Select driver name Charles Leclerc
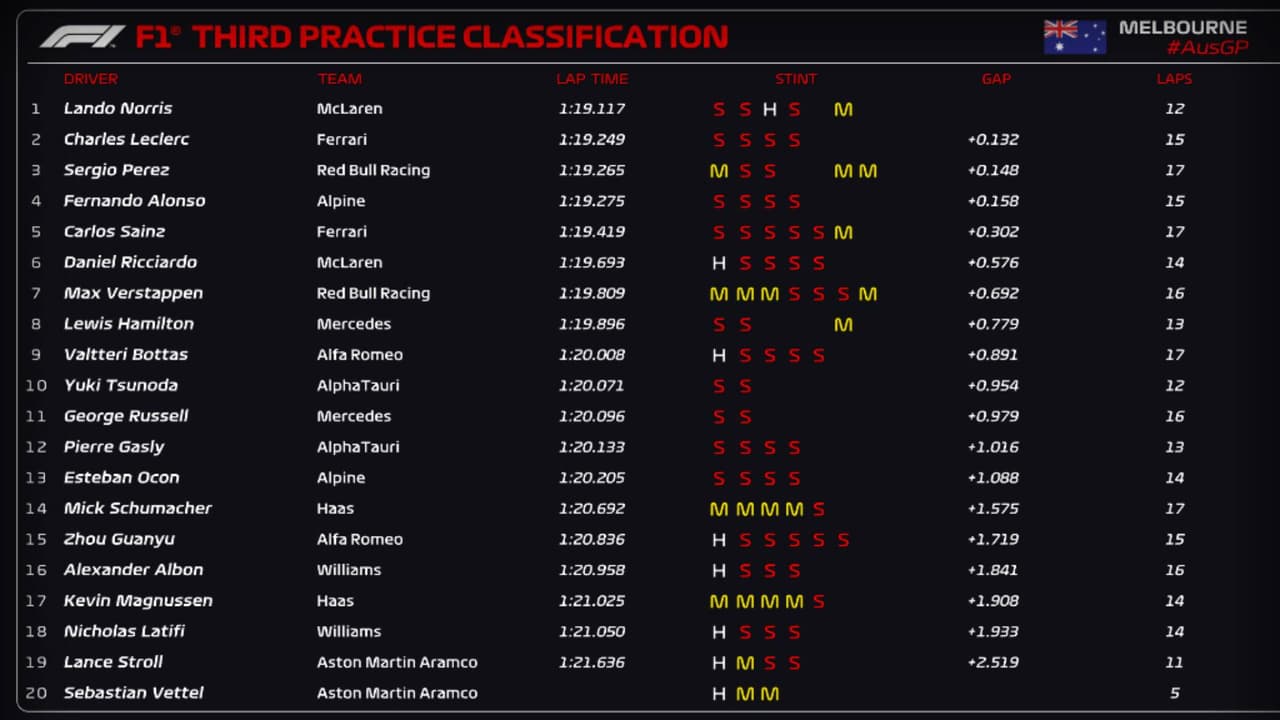The width and height of the screenshot is (1280, 720). 126,139
